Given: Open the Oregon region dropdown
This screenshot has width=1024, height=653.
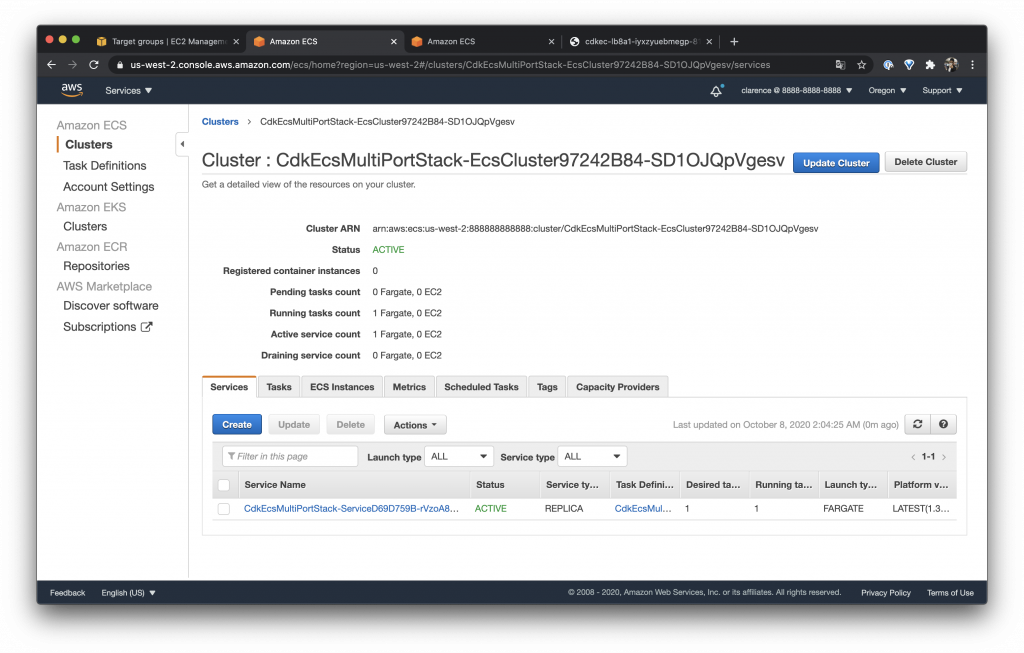Looking at the screenshot, I should [x=888, y=91].
